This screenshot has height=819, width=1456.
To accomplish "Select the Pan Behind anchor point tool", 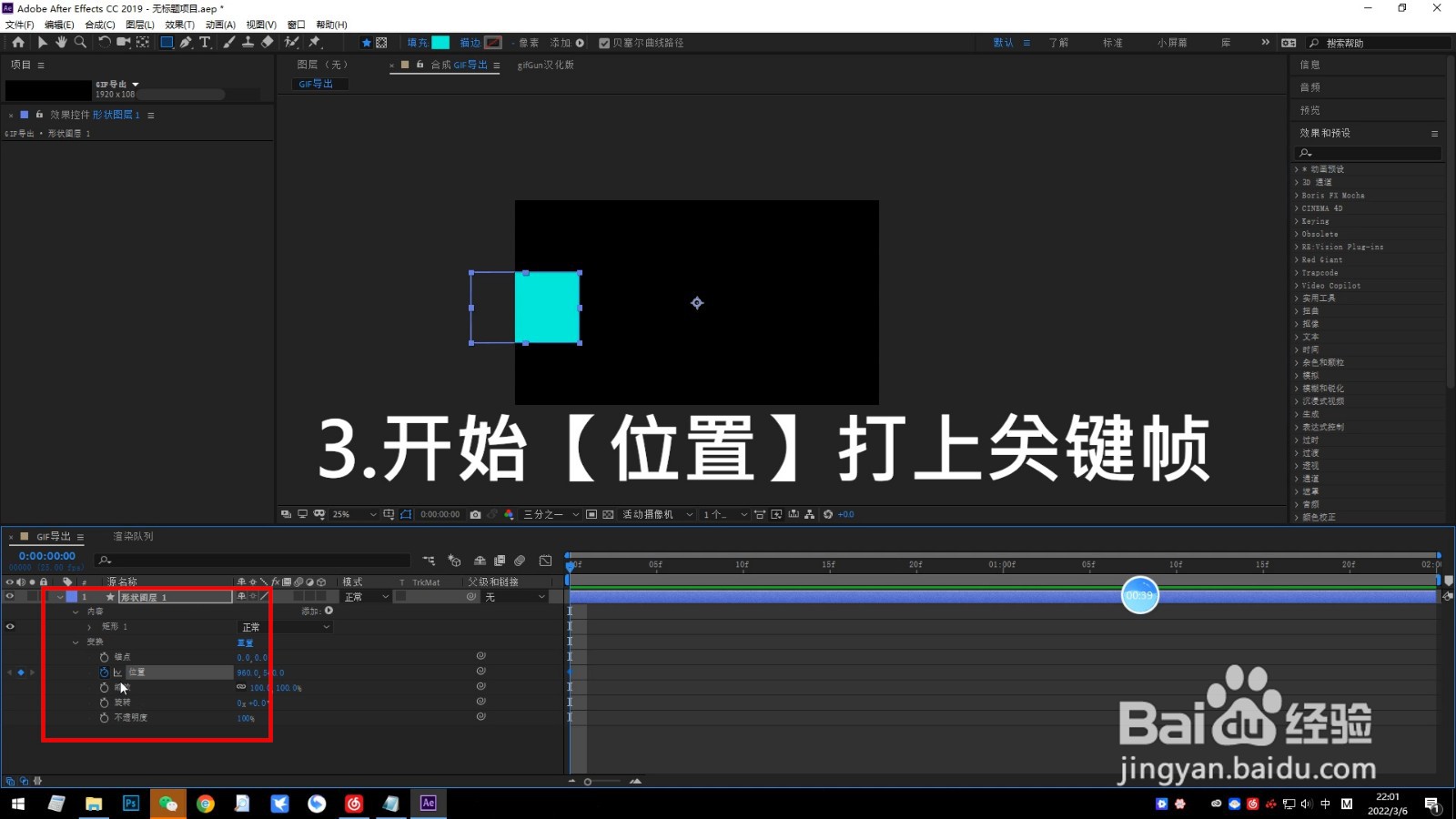I will pyautogui.click(x=143, y=42).
